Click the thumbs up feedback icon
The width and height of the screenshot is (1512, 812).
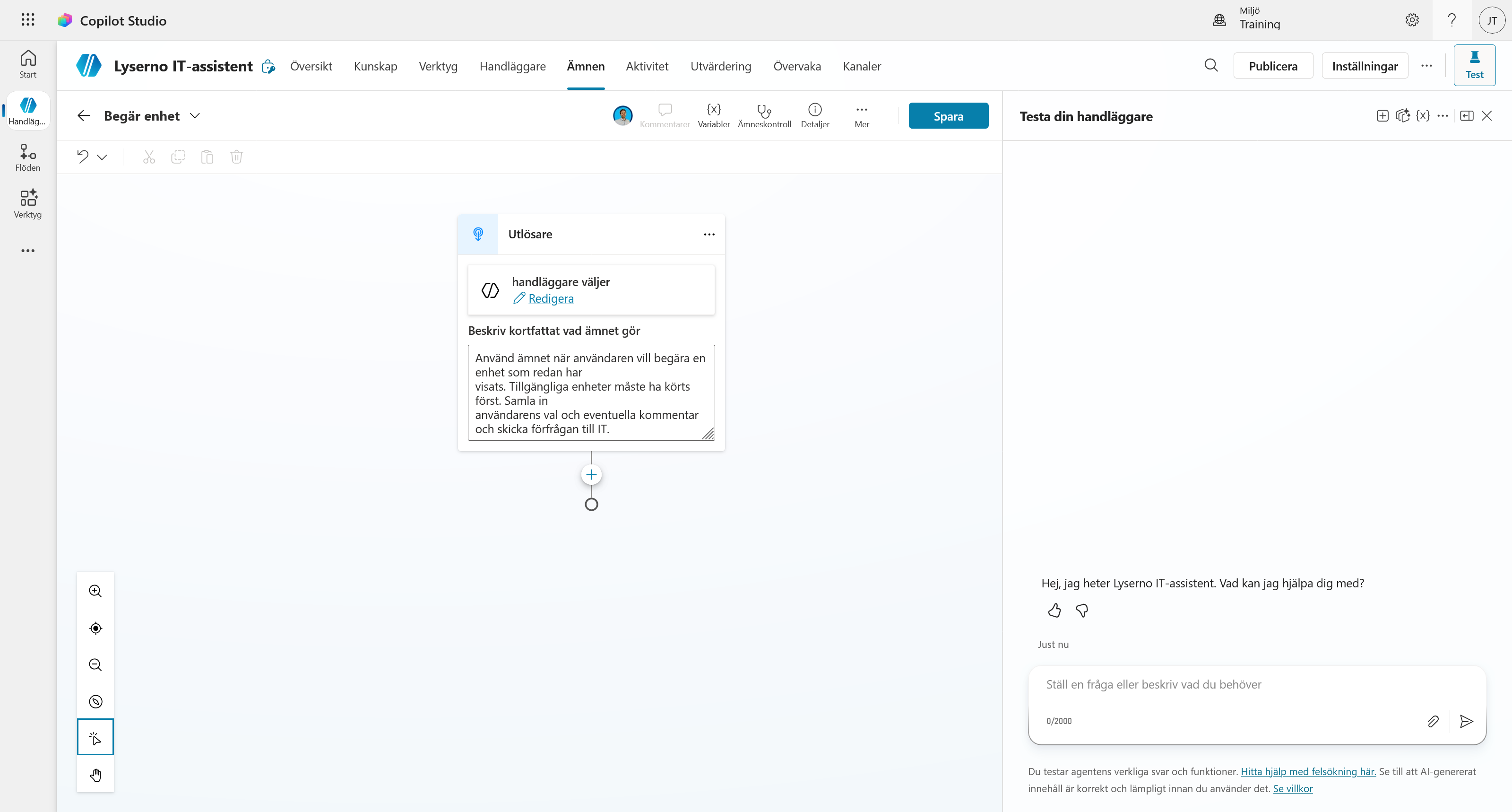click(x=1054, y=611)
